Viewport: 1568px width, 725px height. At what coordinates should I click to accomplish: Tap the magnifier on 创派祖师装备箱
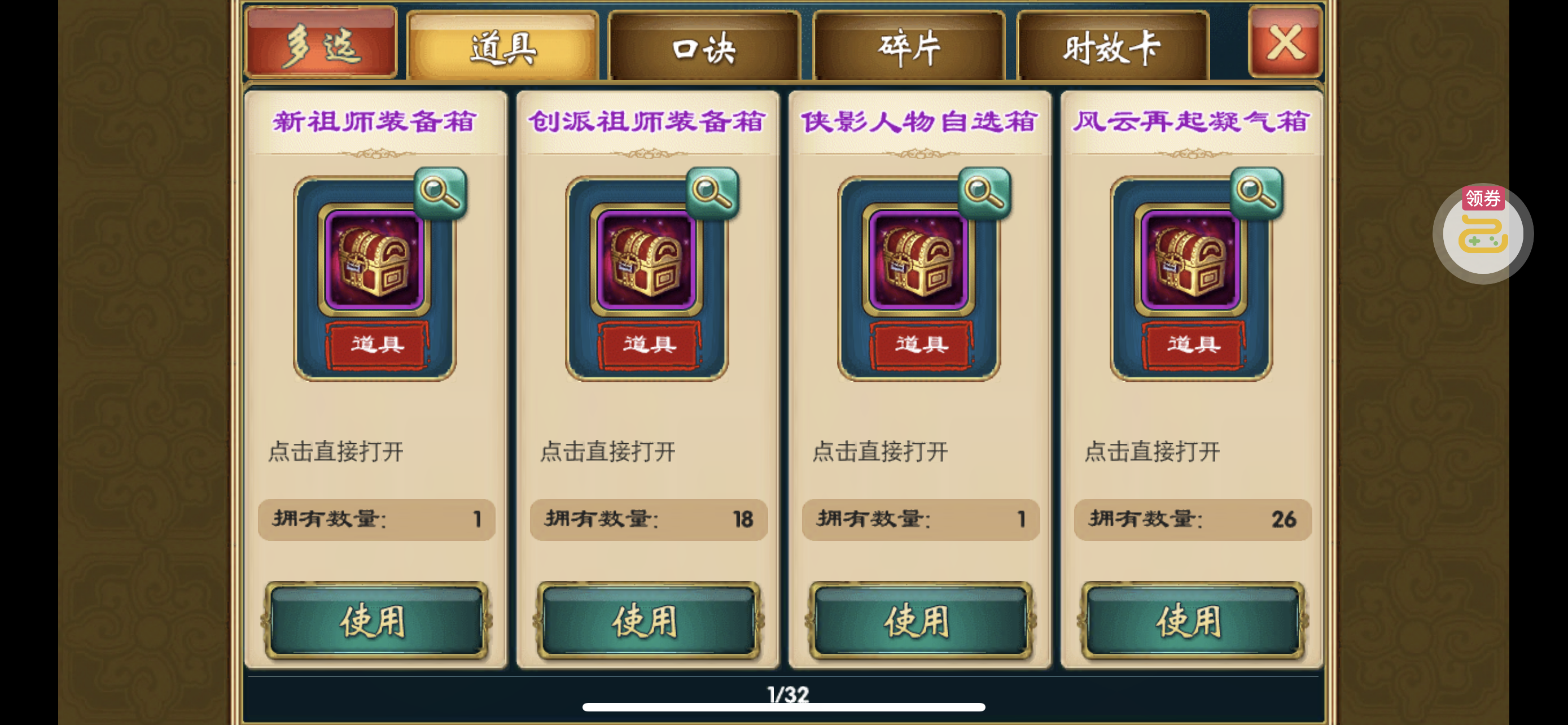pos(713,193)
